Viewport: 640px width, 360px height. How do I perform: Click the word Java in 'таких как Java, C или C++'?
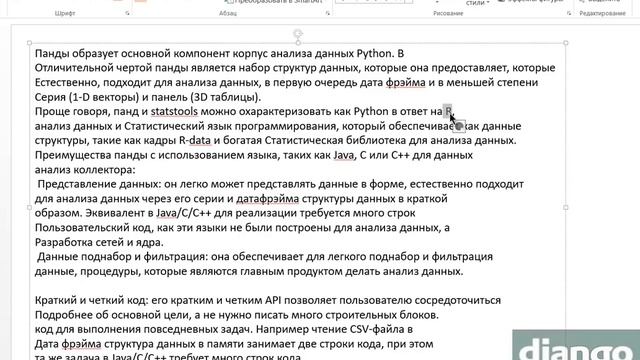pyautogui.click(x=343, y=155)
